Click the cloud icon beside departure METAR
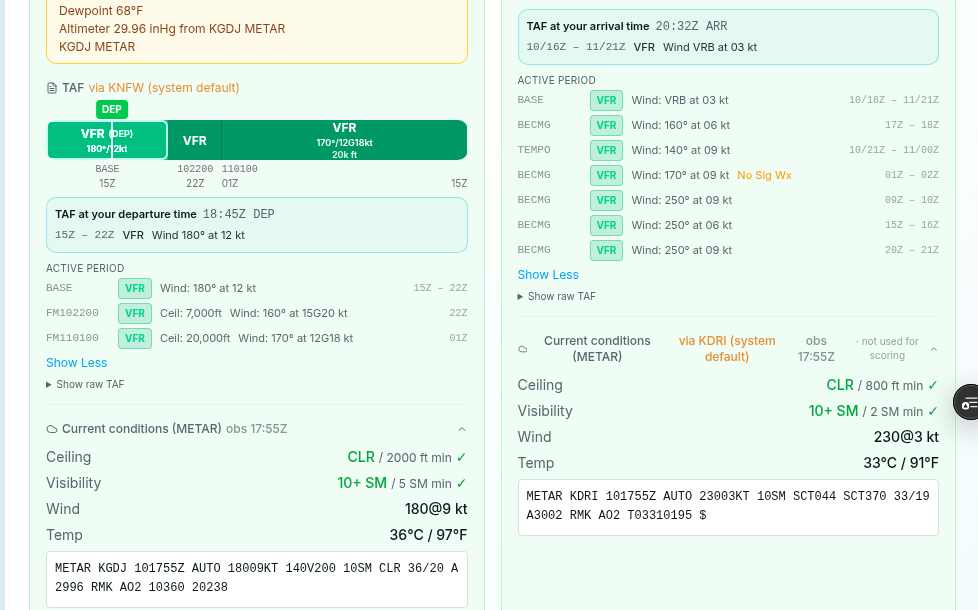Screen dimensions: 978x610 [x=52, y=429]
